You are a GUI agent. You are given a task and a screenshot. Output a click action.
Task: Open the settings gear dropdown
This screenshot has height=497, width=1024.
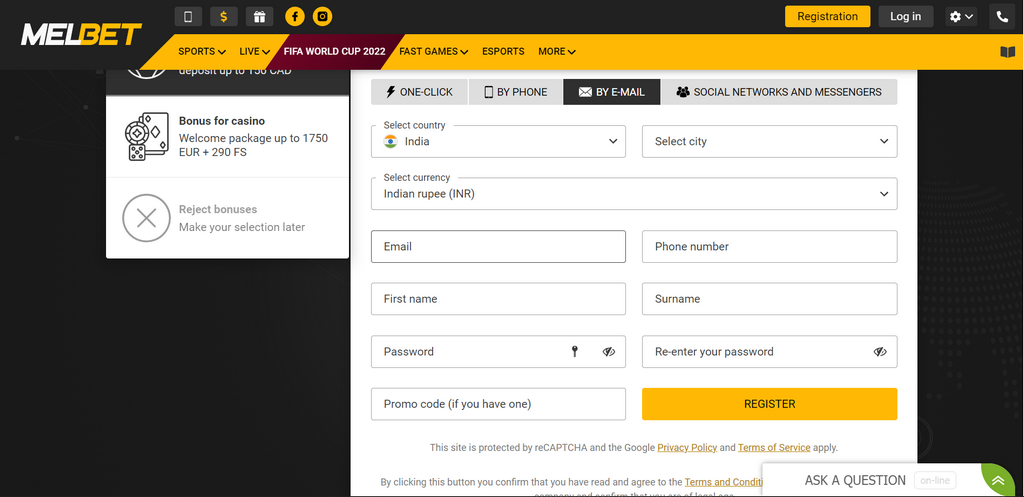(961, 16)
